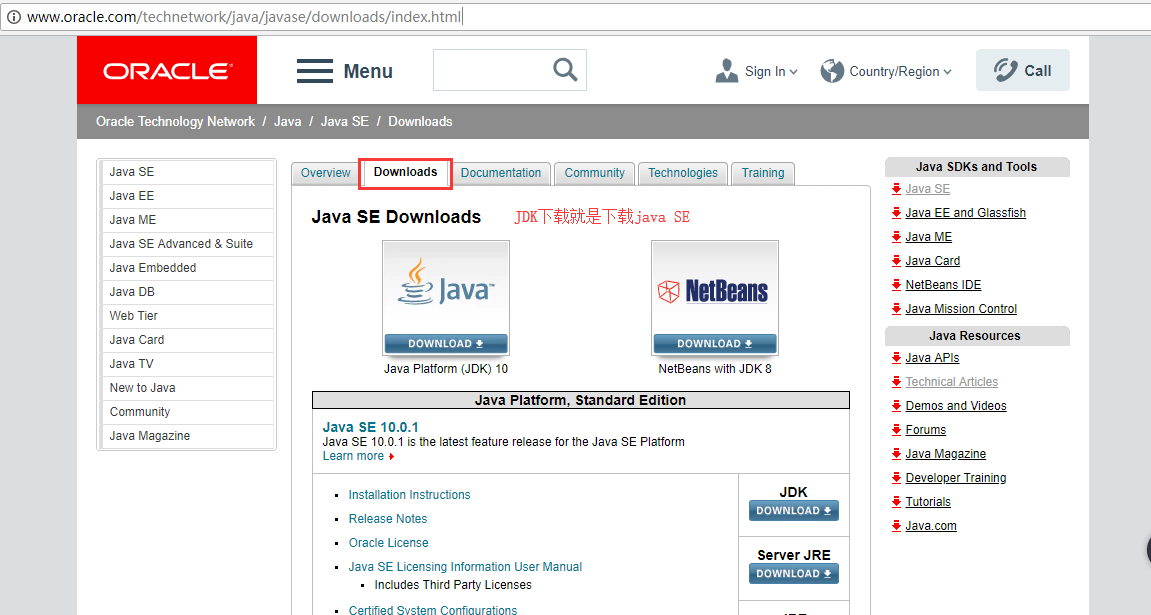Open the Training tab
This screenshot has height=615, width=1151.
763,173
